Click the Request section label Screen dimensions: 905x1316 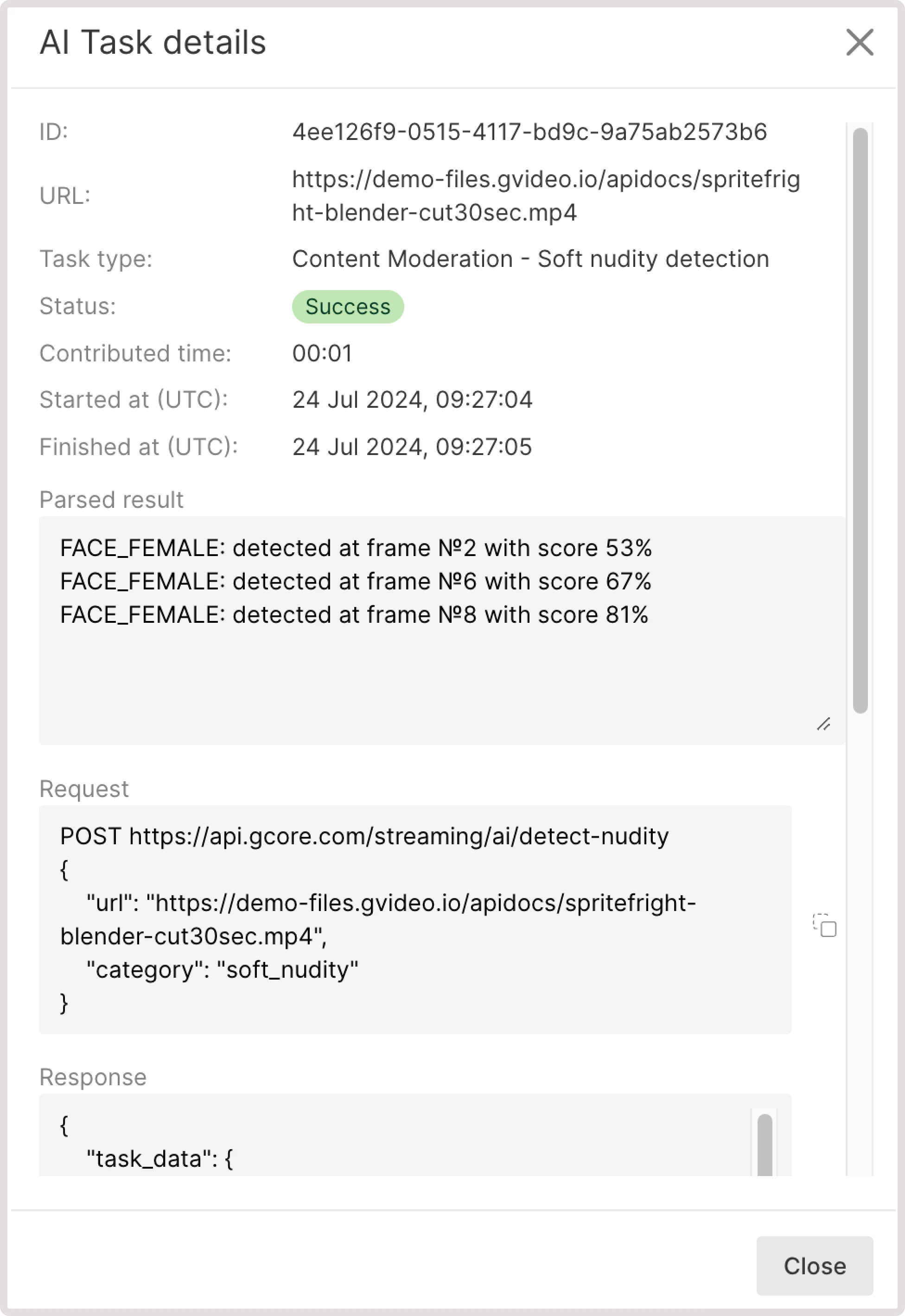point(83,788)
